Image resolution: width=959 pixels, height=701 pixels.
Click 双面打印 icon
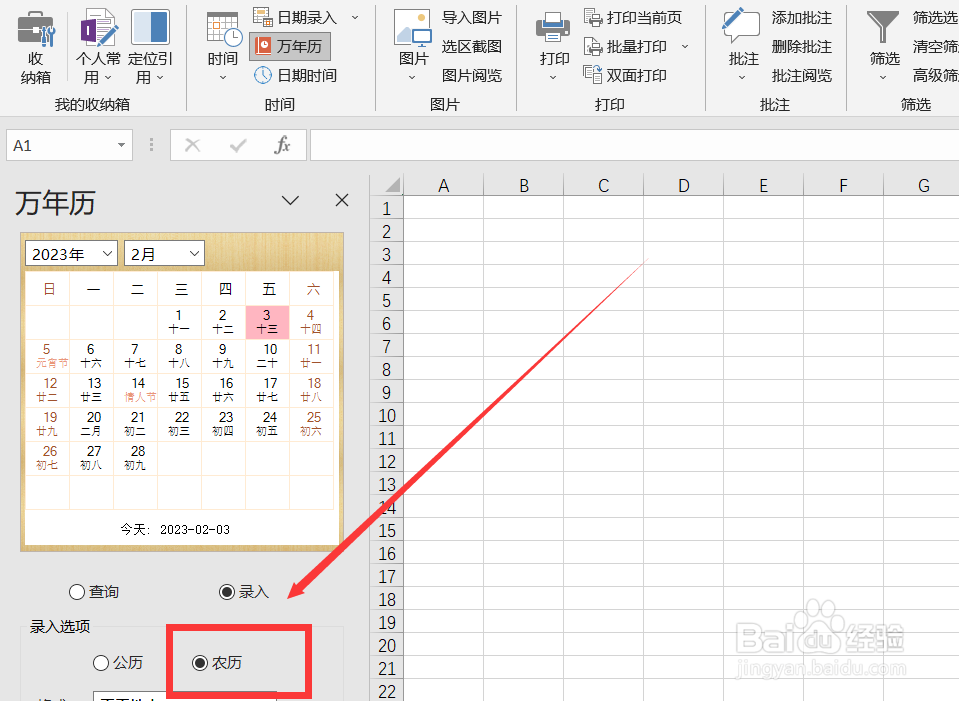(x=593, y=75)
